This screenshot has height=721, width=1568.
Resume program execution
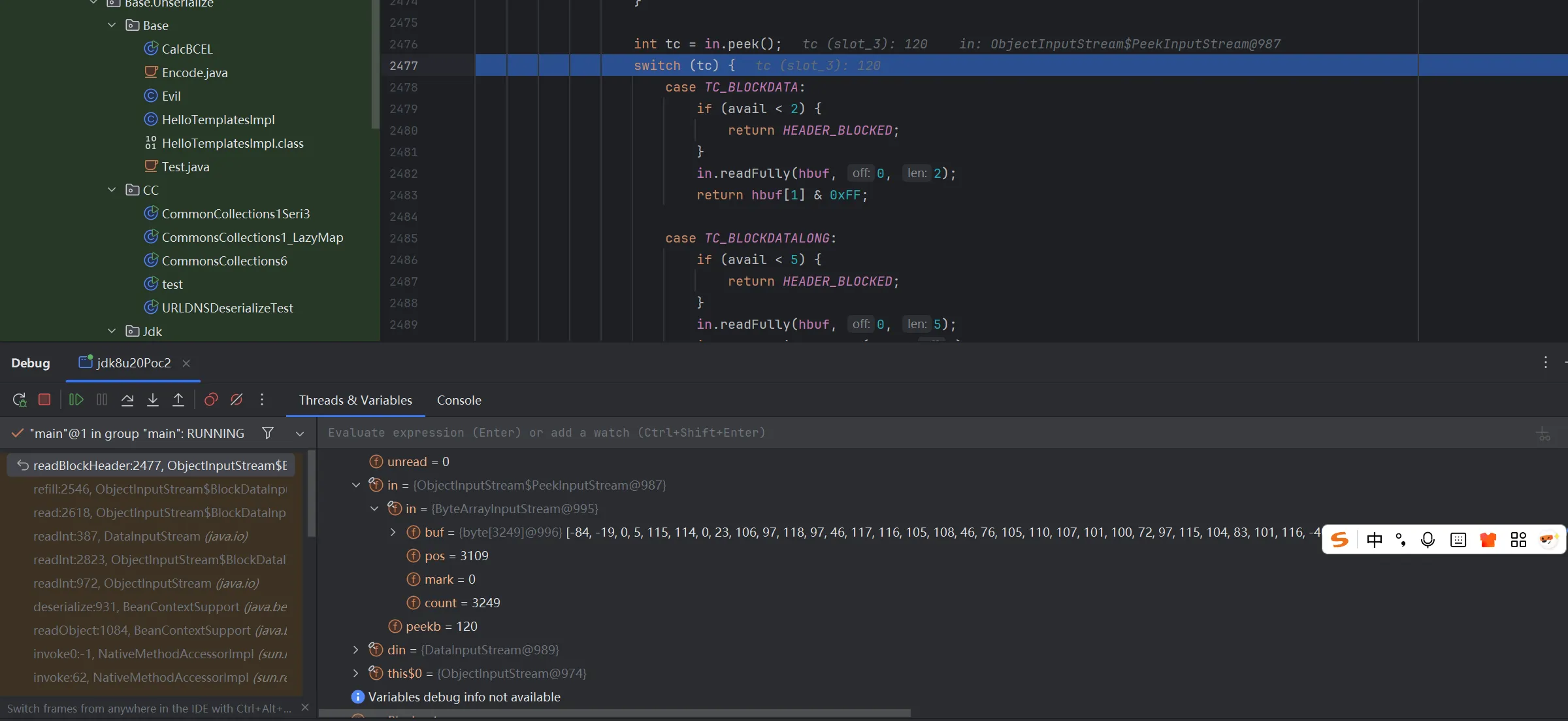(x=76, y=399)
